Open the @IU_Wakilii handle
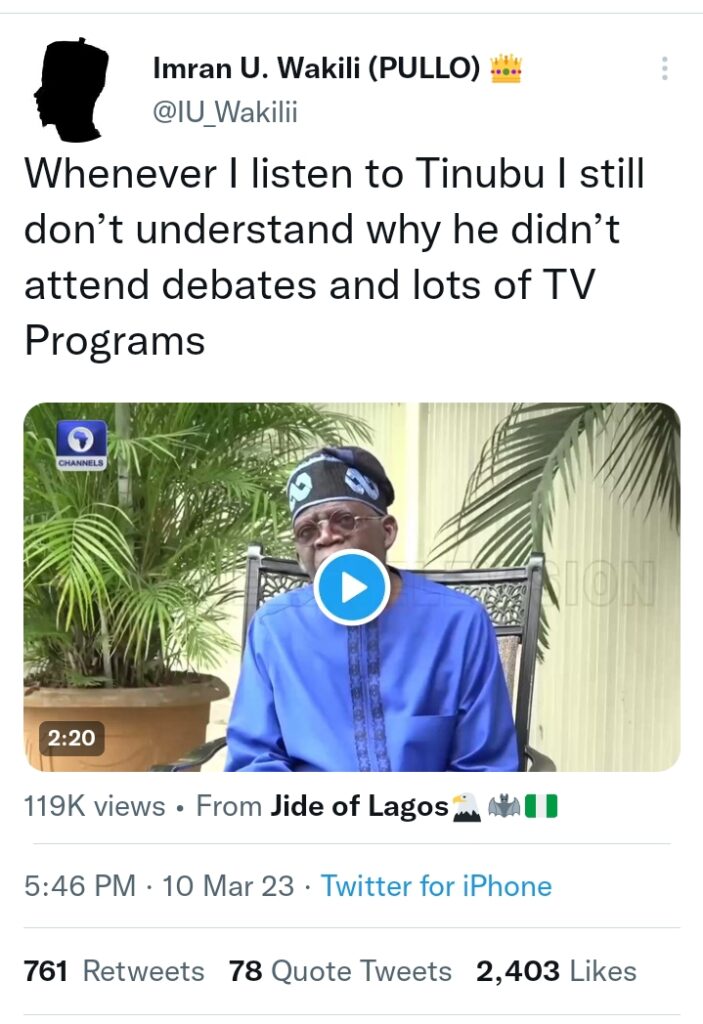This screenshot has width=703, height=1024. tap(225, 112)
